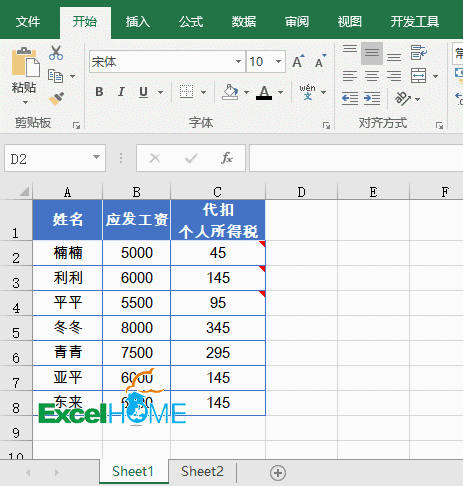Align text right

pyautogui.click(x=394, y=76)
